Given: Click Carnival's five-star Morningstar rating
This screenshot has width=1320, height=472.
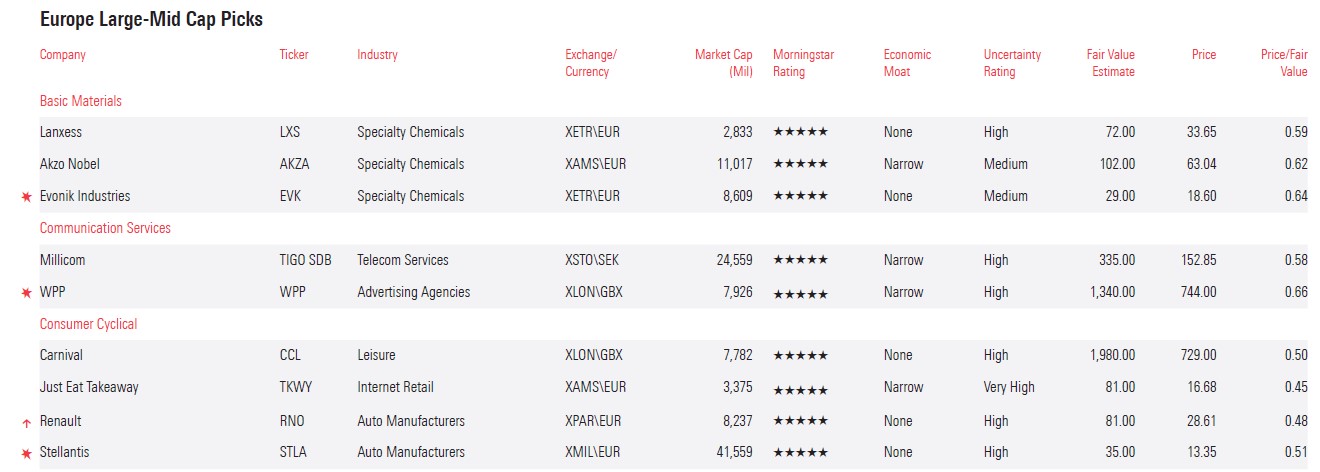Looking at the screenshot, I should click(800, 356).
